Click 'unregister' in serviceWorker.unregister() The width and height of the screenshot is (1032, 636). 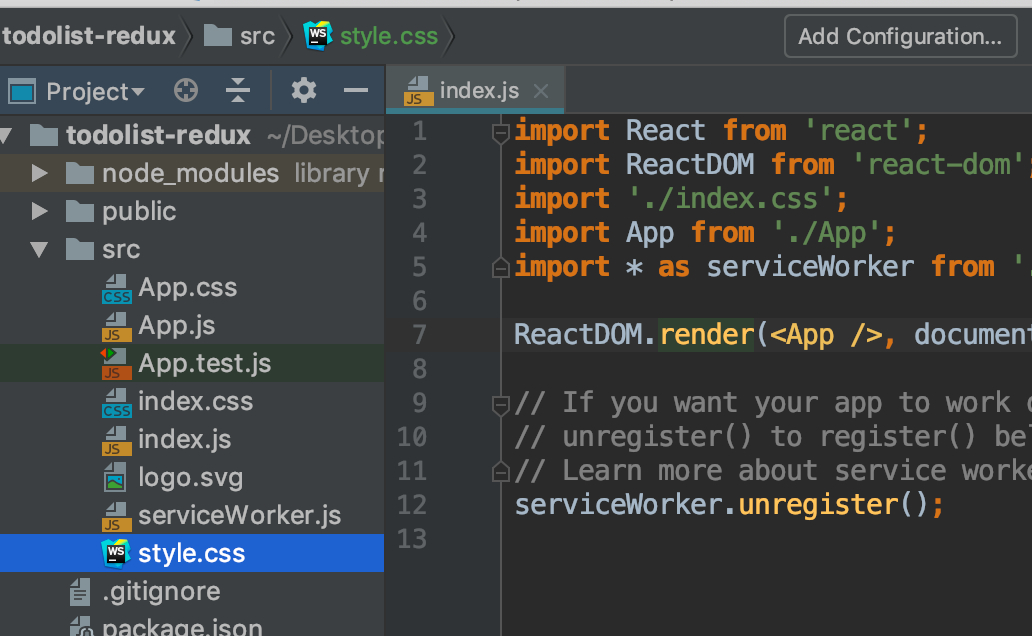[818, 506]
